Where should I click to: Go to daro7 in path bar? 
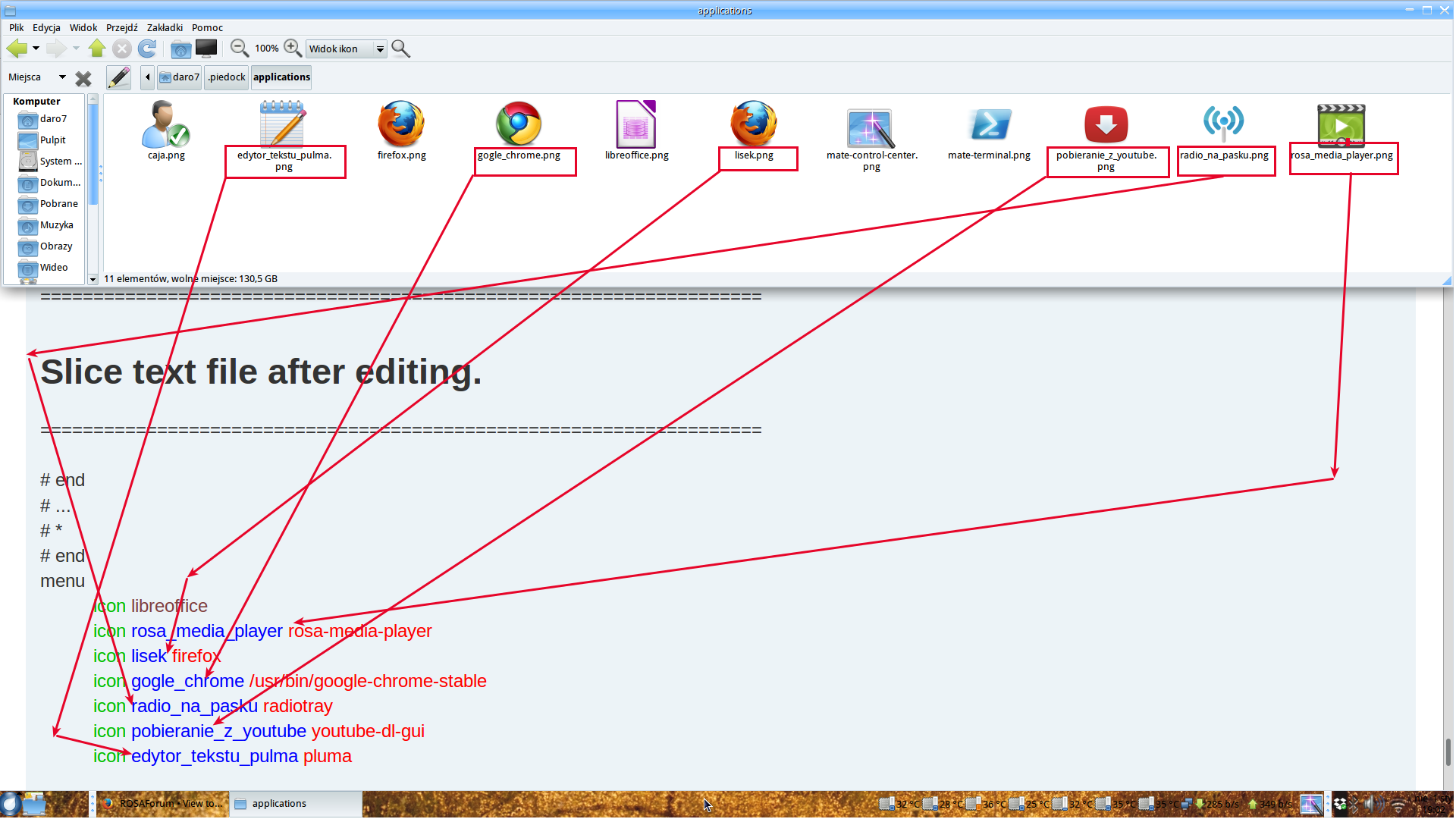180,77
